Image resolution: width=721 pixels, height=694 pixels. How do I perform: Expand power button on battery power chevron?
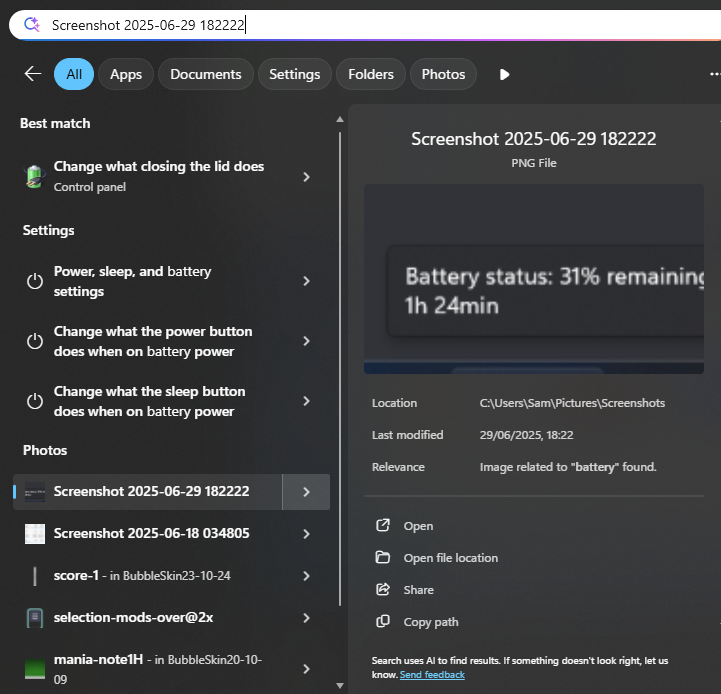point(306,341)
